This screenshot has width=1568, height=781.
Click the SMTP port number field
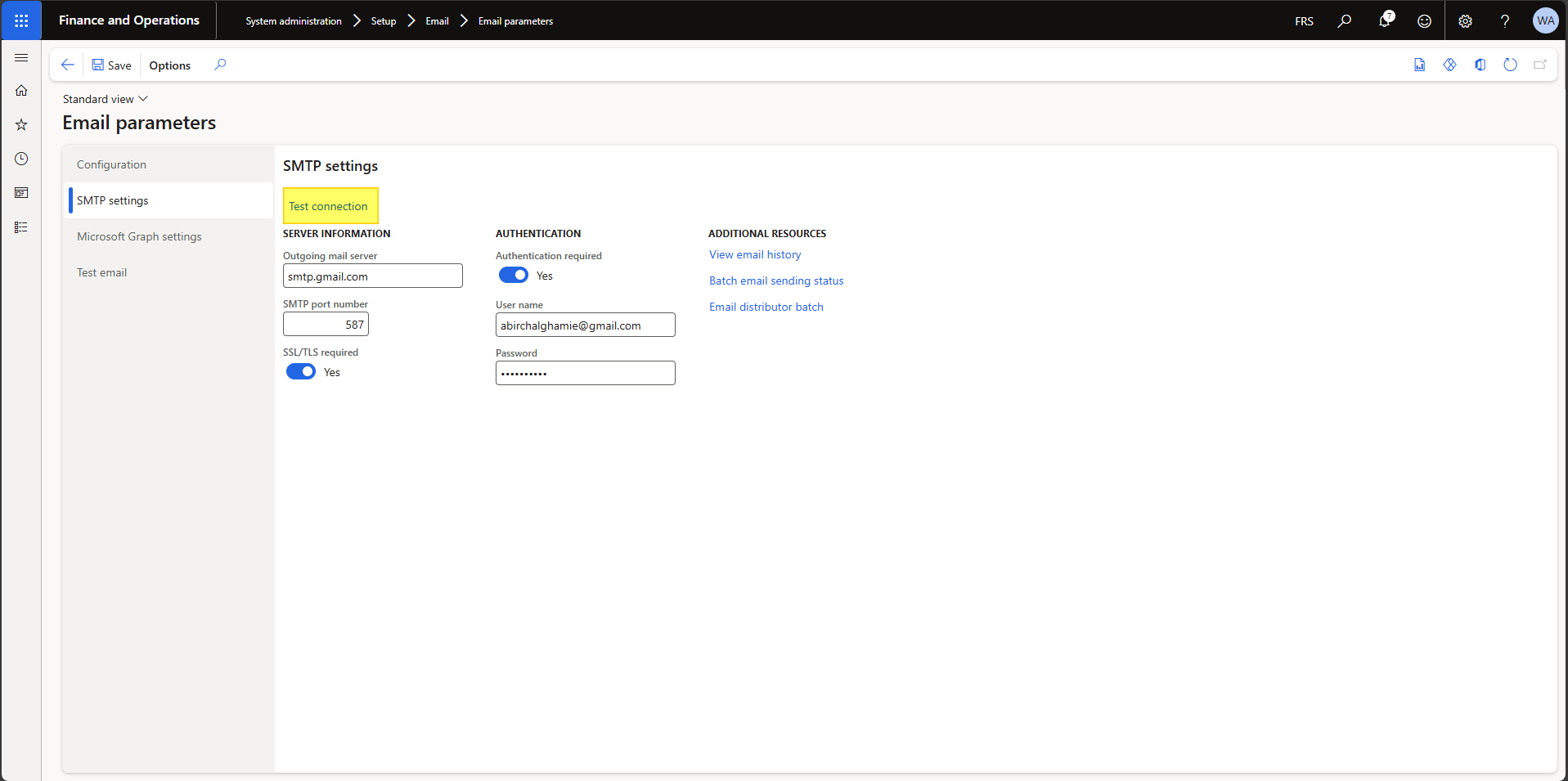tap(326, 324)
